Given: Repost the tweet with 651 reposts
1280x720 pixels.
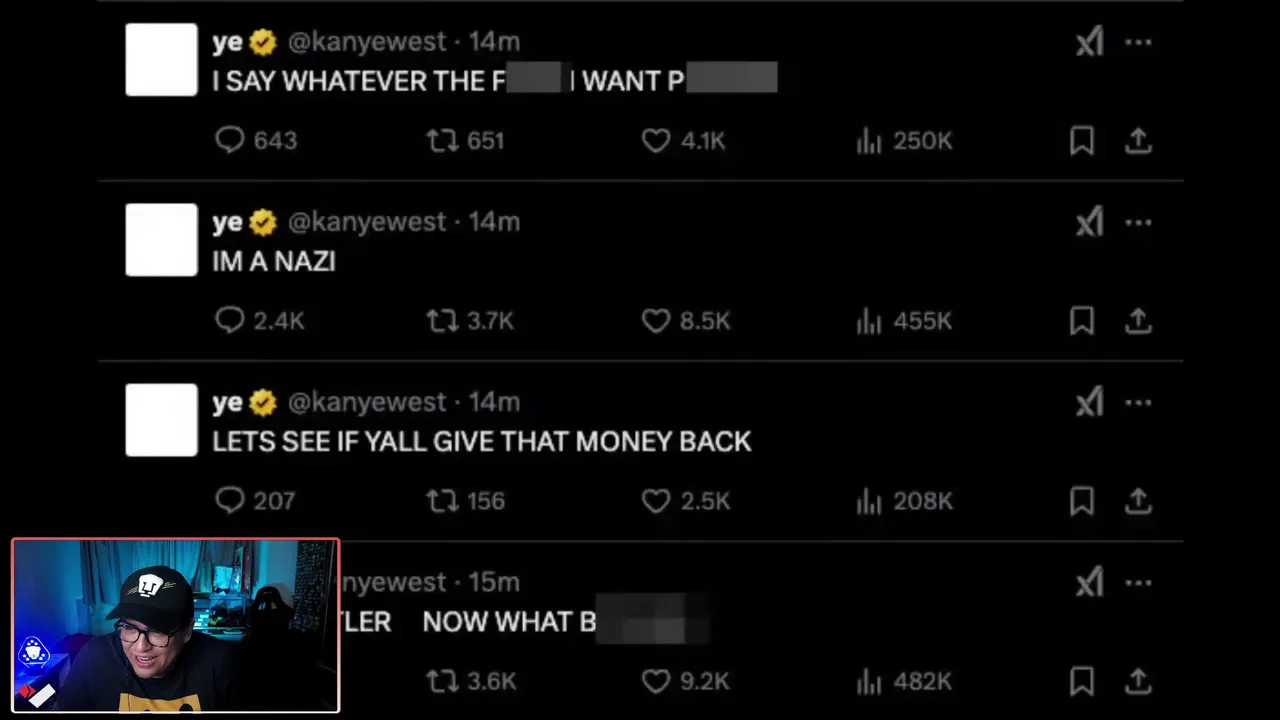Looking at the screenshot, I should pyautogui.click(x=442, y=140).
